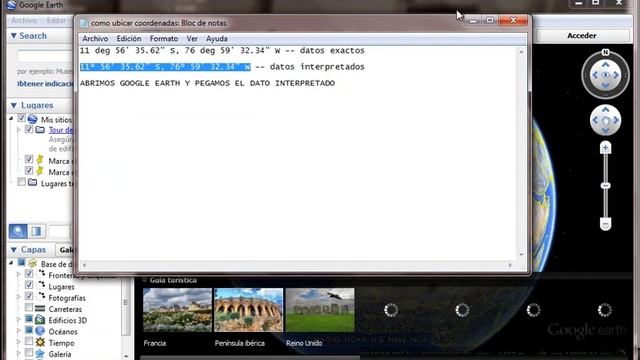Collapse the Lugares panel
This screenshot has width=640, height=360.
coord(13,105)
